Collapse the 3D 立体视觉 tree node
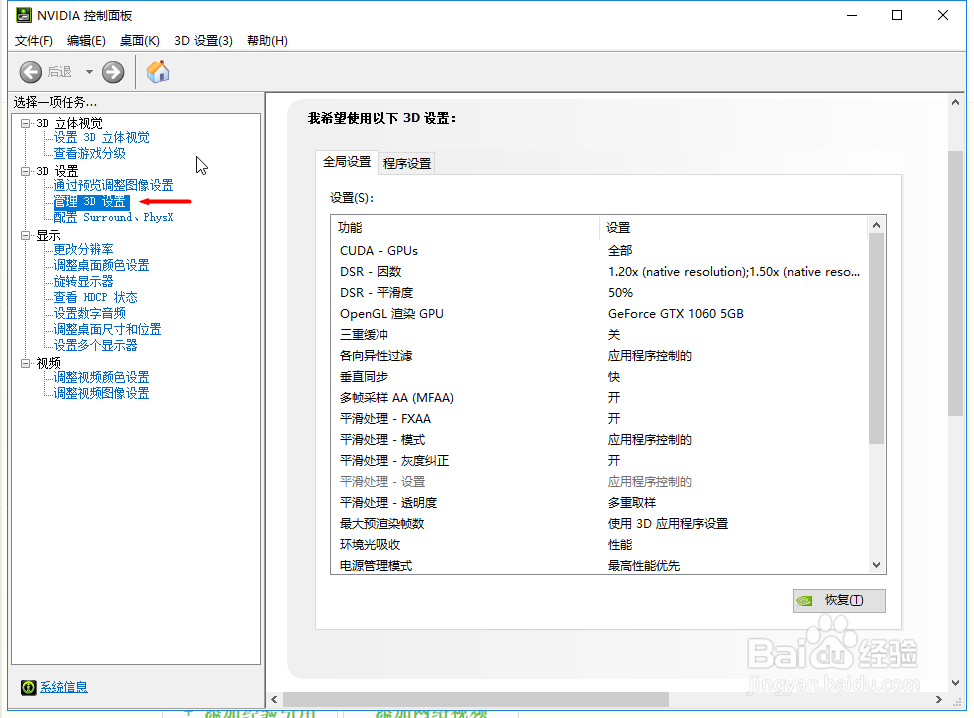This screenshot has height=718, width=974. click(x=25, y=123)
